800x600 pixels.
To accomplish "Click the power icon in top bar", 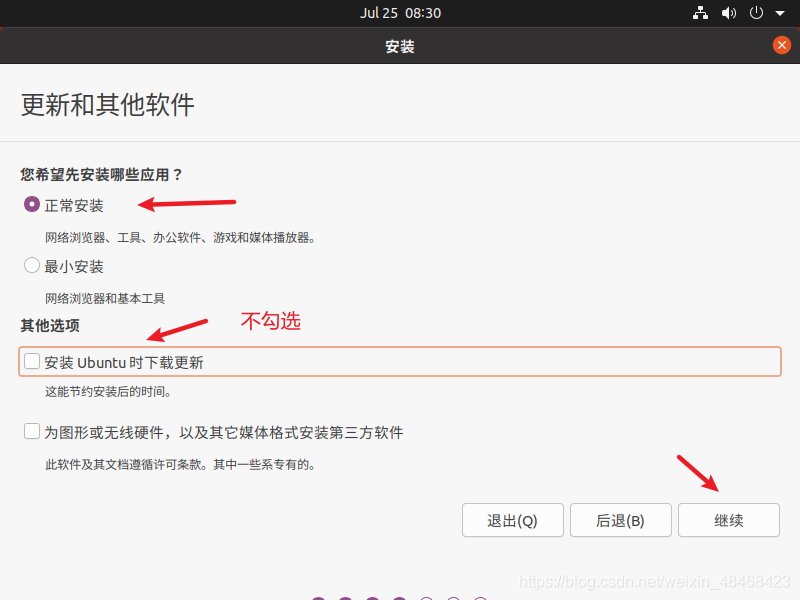I will click(756, 13).
